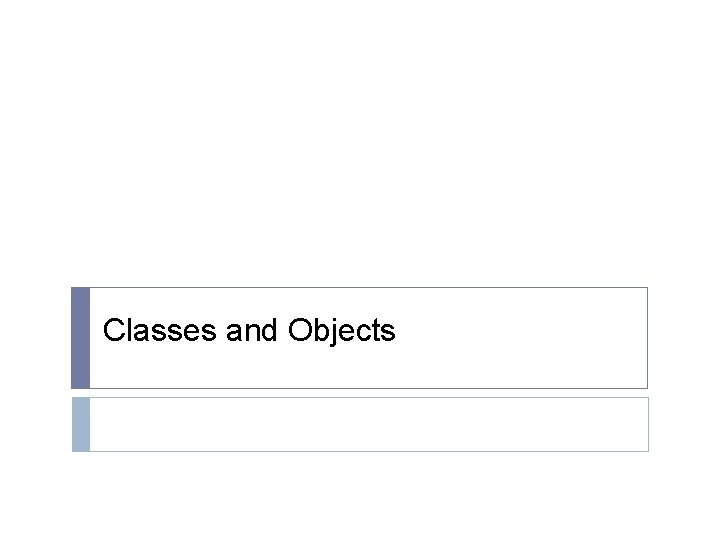
Task: Click blank white slide area above title box
Action: point(360,150)
